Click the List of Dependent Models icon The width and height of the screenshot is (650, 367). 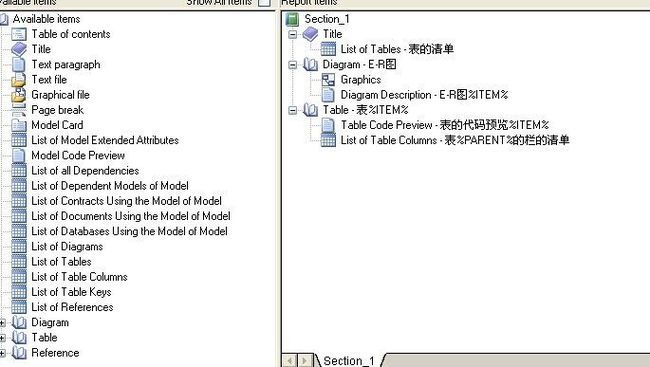point(19,186)
